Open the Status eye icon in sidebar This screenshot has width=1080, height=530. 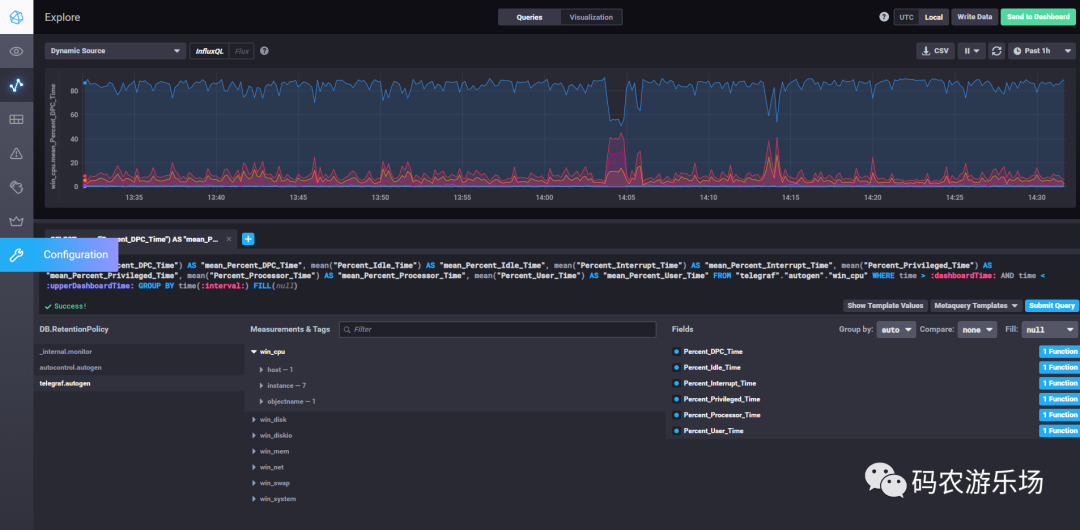(x=16, y=51)
